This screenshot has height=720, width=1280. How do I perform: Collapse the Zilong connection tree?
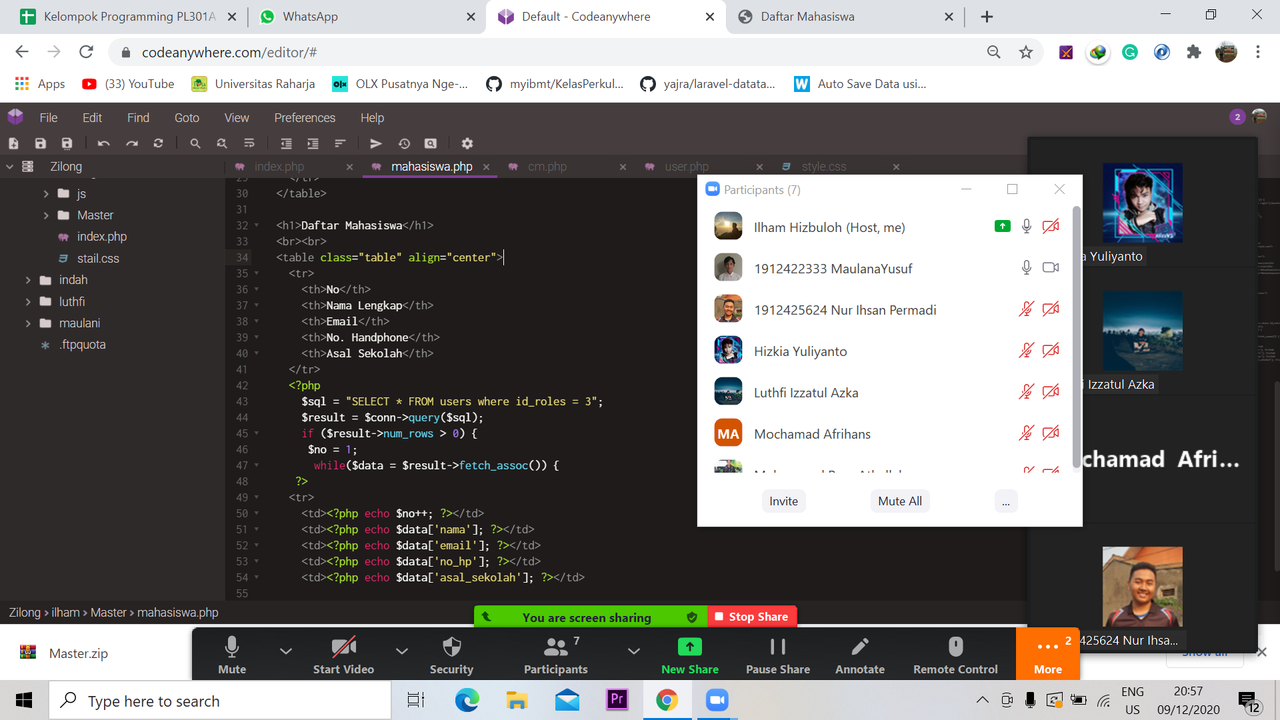(10, 167)
